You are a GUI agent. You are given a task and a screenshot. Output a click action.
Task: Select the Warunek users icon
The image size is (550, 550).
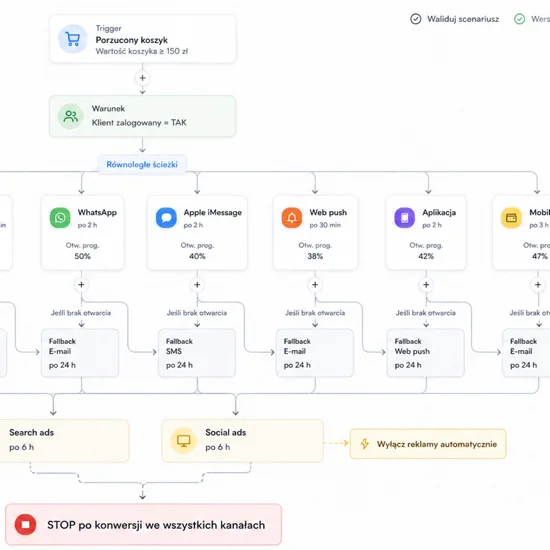click(x=71, y=116)
